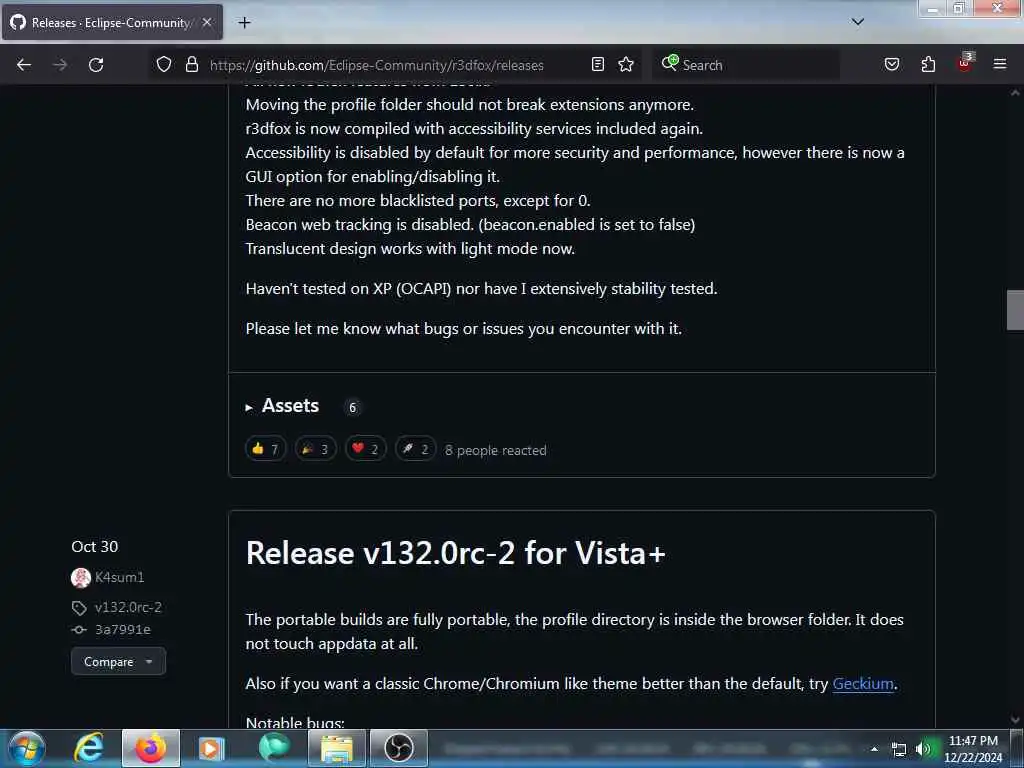Close the Releases Eclipse-Community tab
The width and height of the screenshot is (1024, 768).
206,22
